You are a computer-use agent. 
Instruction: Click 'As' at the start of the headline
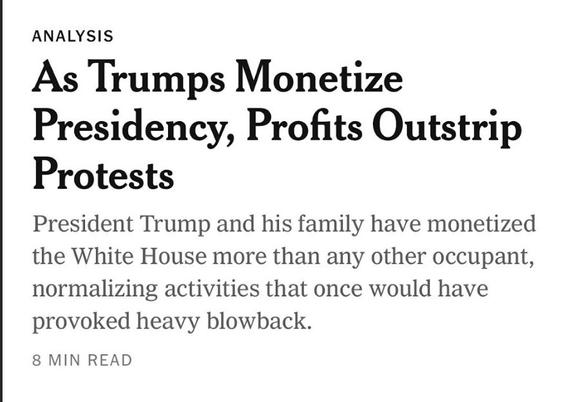(x=55, y=77)
